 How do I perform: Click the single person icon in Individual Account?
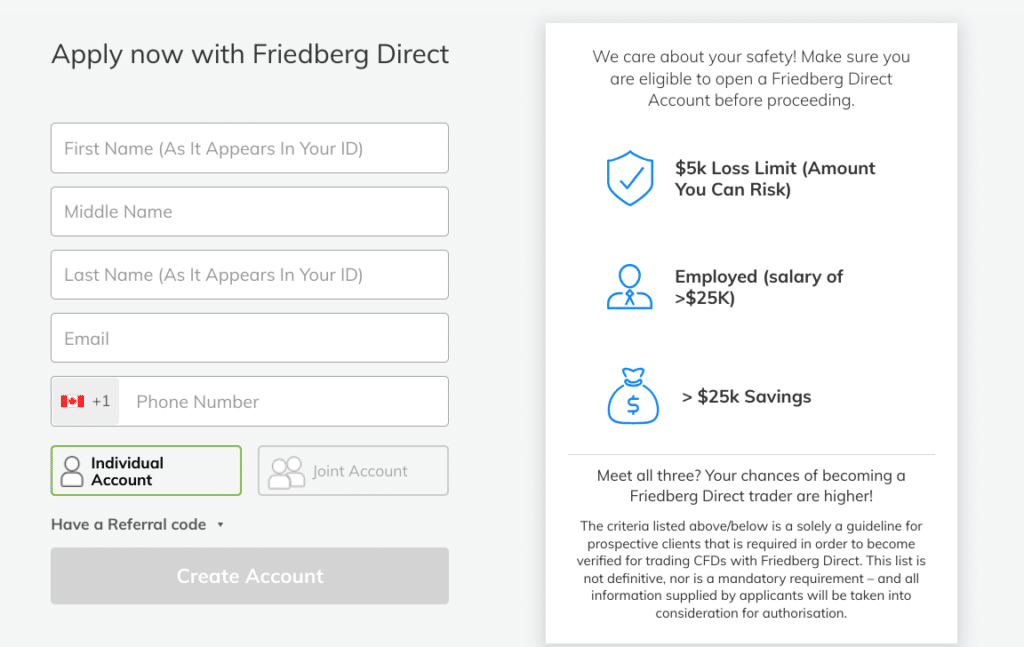point(72,471)
